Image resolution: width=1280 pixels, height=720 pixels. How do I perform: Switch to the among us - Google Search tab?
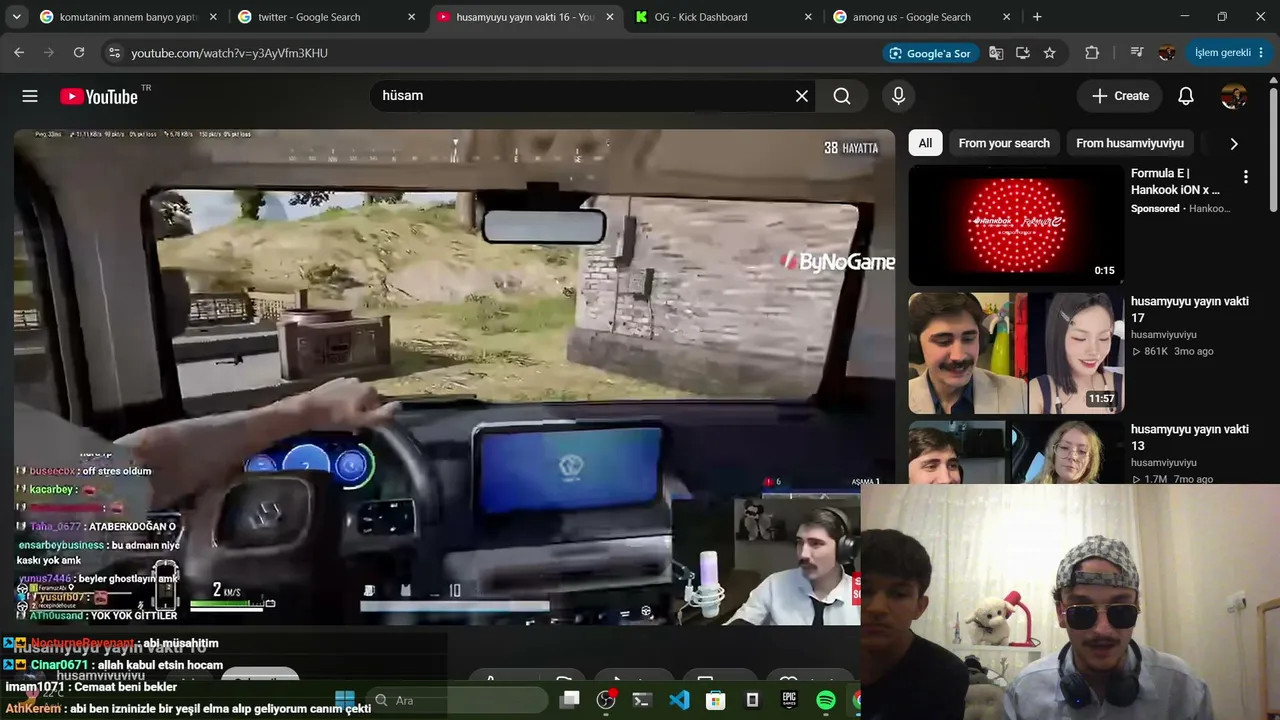922,17
